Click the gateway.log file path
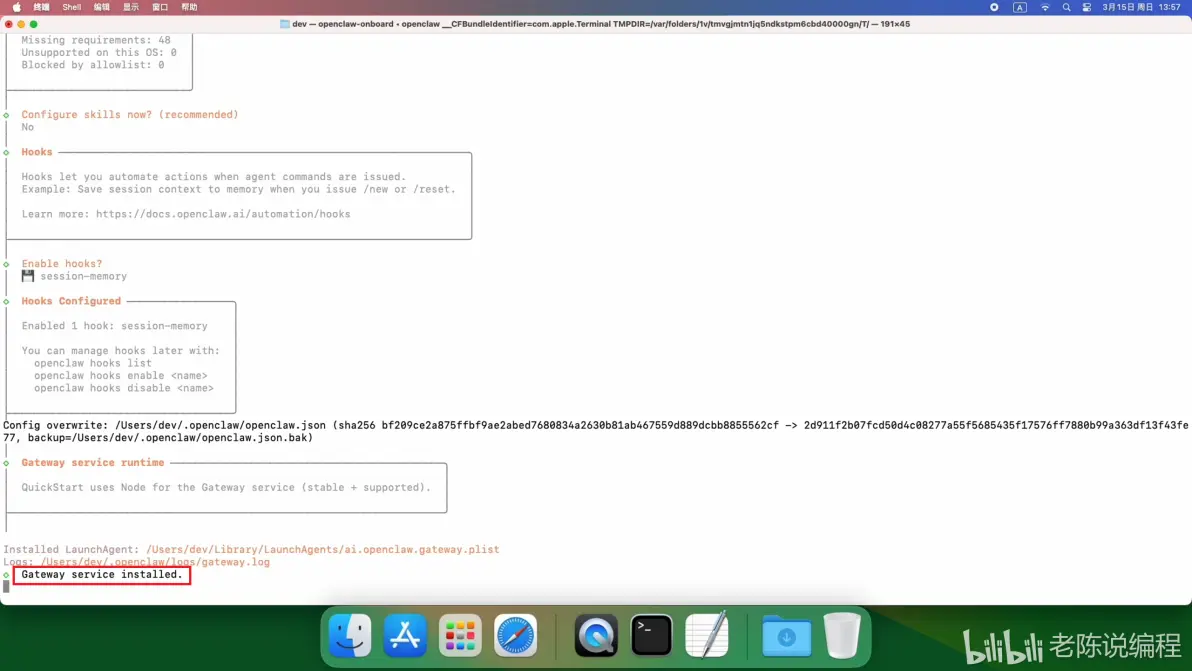1192x671 pixels. (x=155, y=562)
